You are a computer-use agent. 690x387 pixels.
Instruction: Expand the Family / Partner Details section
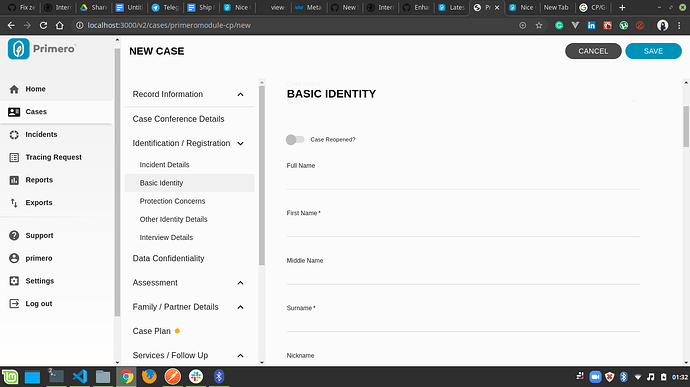click(x=240, y=307)
